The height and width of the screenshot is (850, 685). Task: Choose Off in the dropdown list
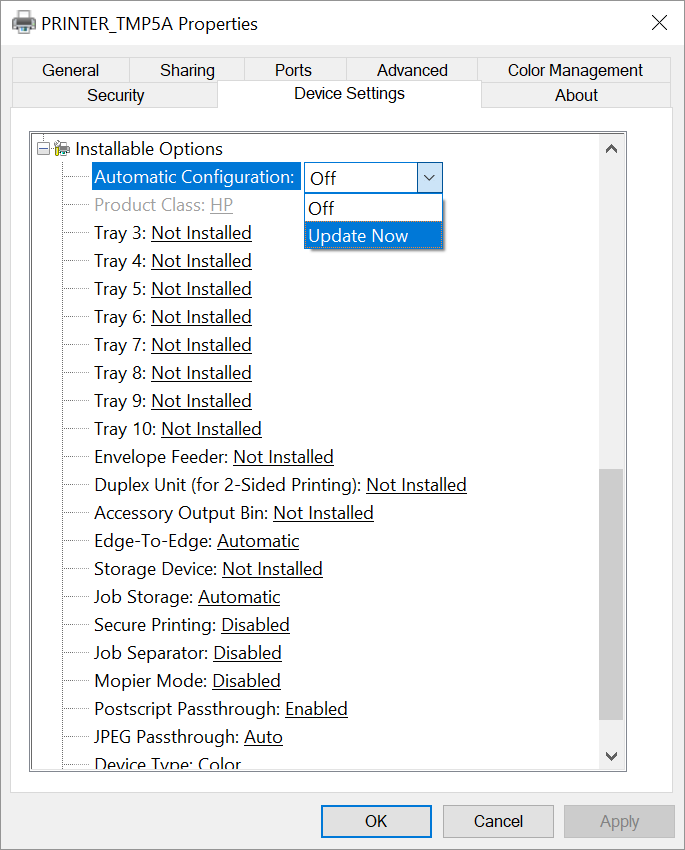click(x=322, y=208)
